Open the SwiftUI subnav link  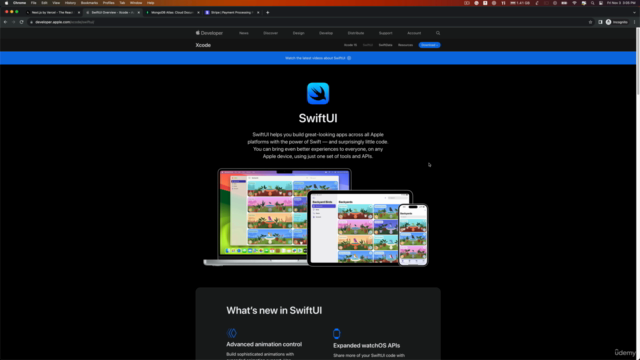click(x=368, y=45)
